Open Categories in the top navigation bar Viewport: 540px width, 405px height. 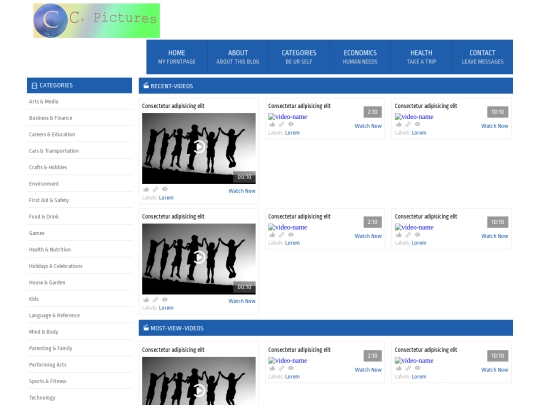(299, 57)
